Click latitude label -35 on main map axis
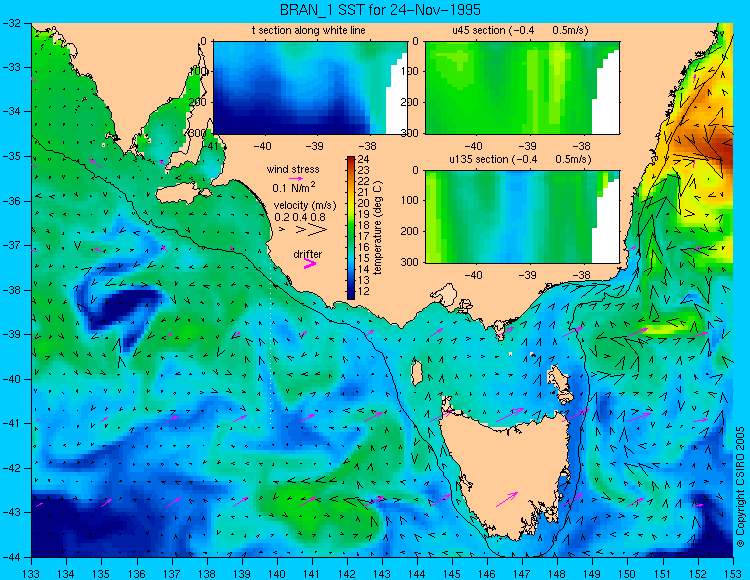This screenshot has width=750, height=580. tap(13, 156)
